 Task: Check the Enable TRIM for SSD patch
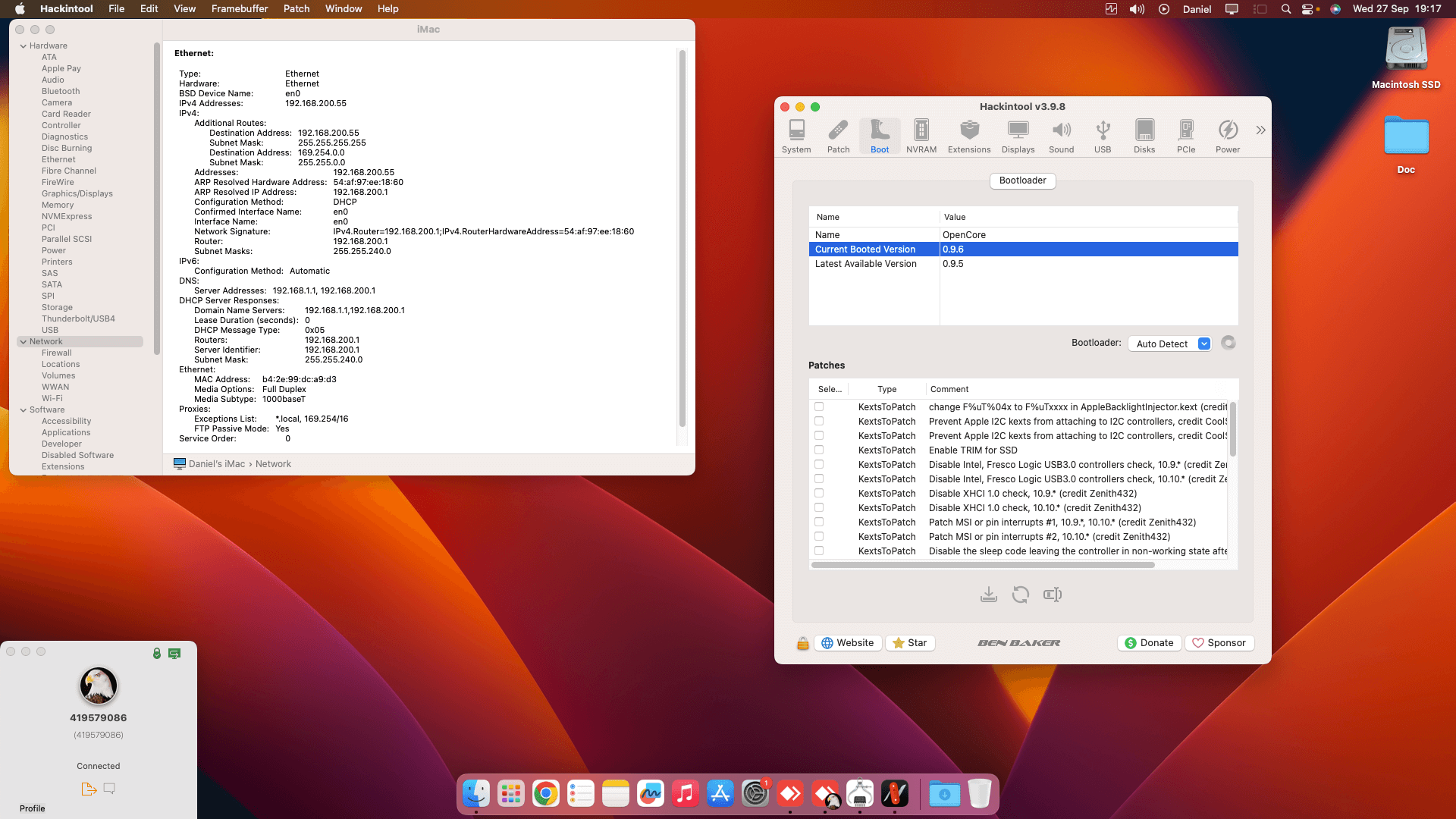(819, 450)
